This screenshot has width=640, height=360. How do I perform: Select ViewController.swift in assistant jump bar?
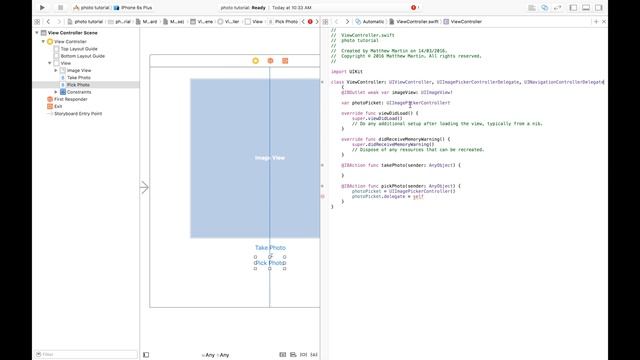[414, 22]
